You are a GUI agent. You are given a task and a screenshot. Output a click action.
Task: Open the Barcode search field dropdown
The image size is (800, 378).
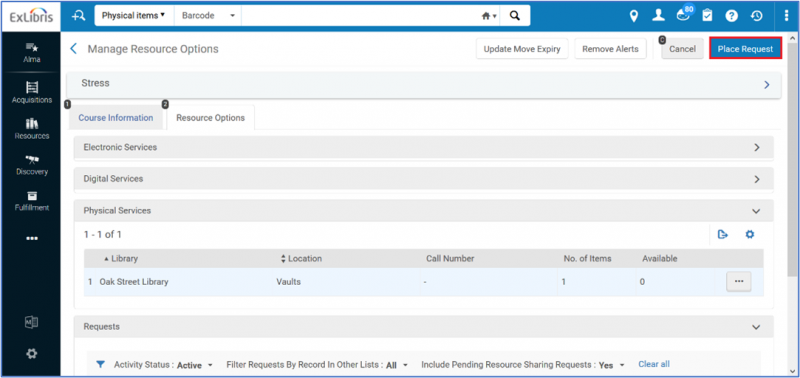pyautogui.click(x=208, y=16)
